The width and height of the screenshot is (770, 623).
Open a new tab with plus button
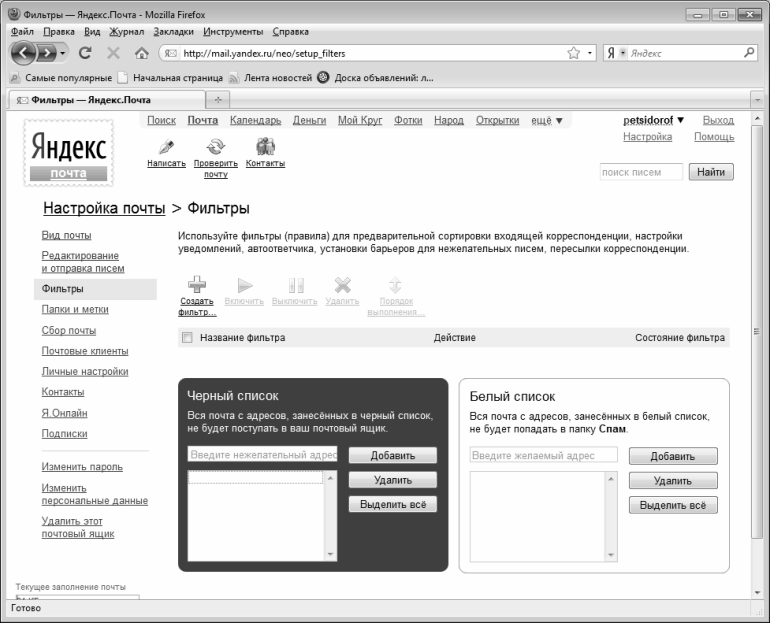pos(218,100)
